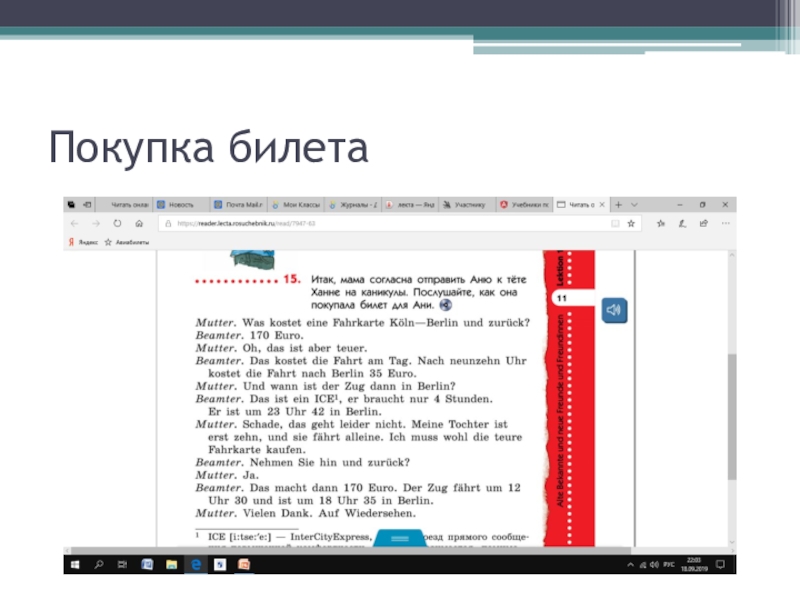The width and height of the screenshot is (800, 600).
Task: Go back to the previous page
Action: [73, 224]
